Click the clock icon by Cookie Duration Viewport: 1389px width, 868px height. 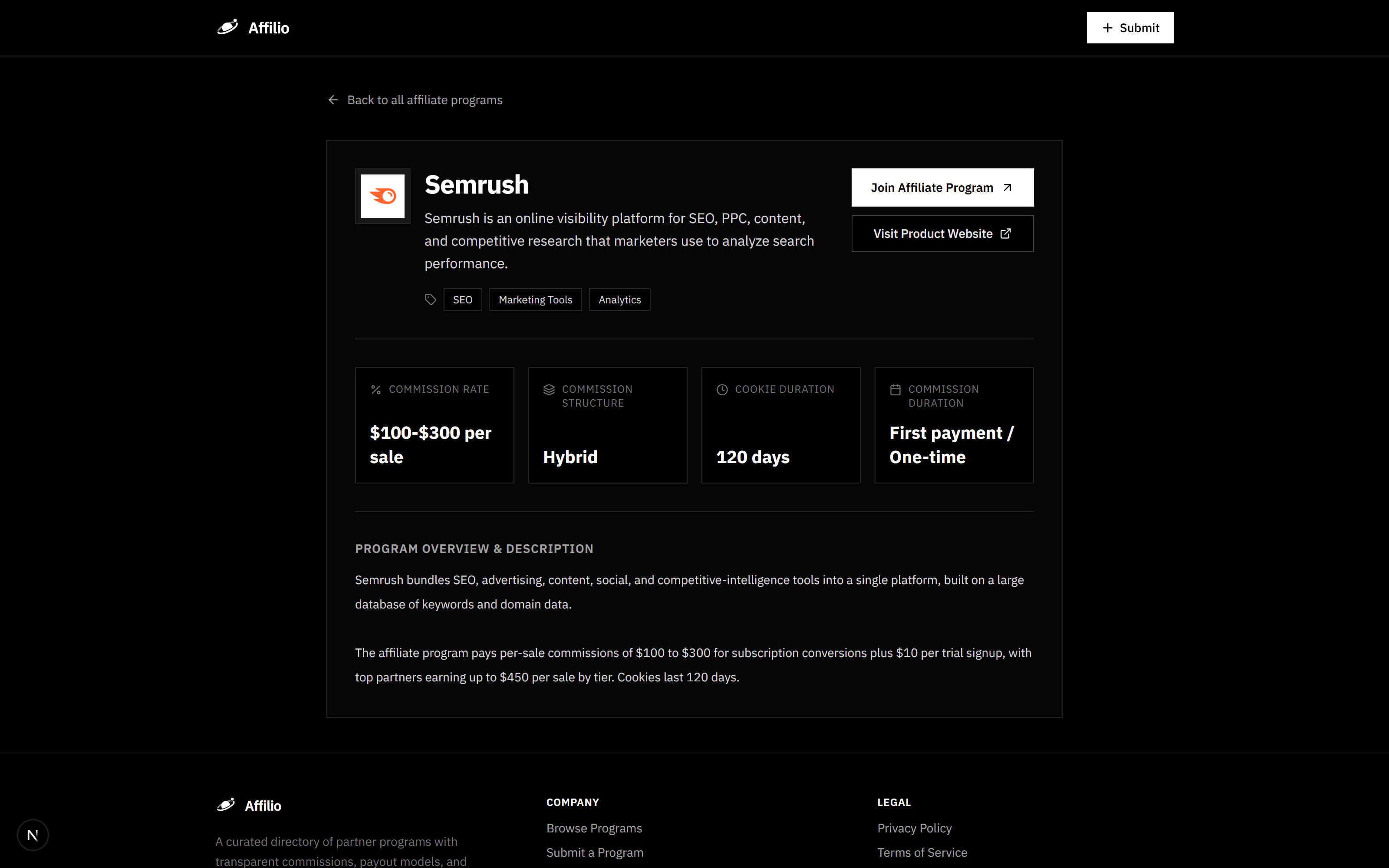[x=723, y=390]
